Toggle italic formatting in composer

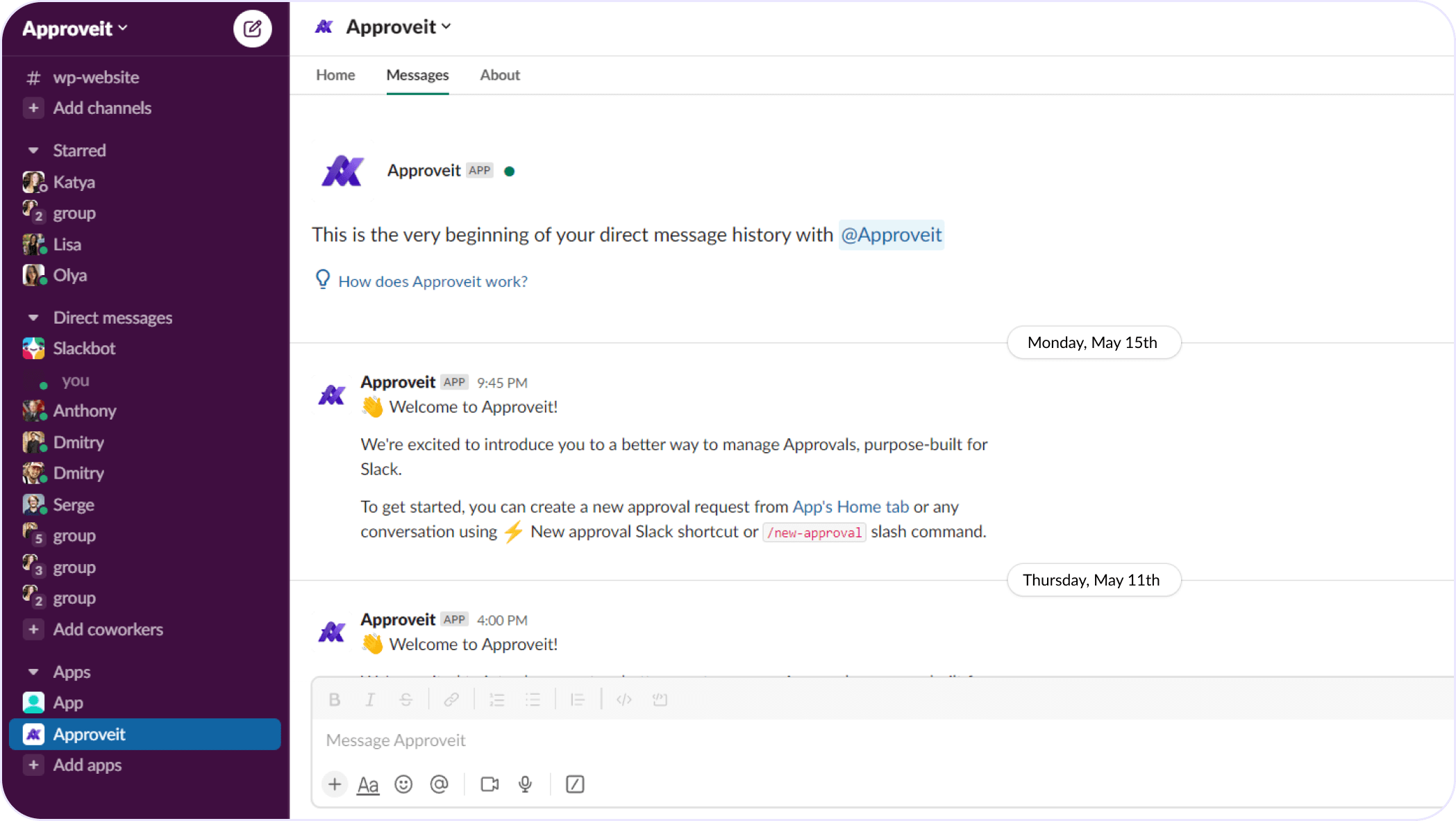(370, 699)
